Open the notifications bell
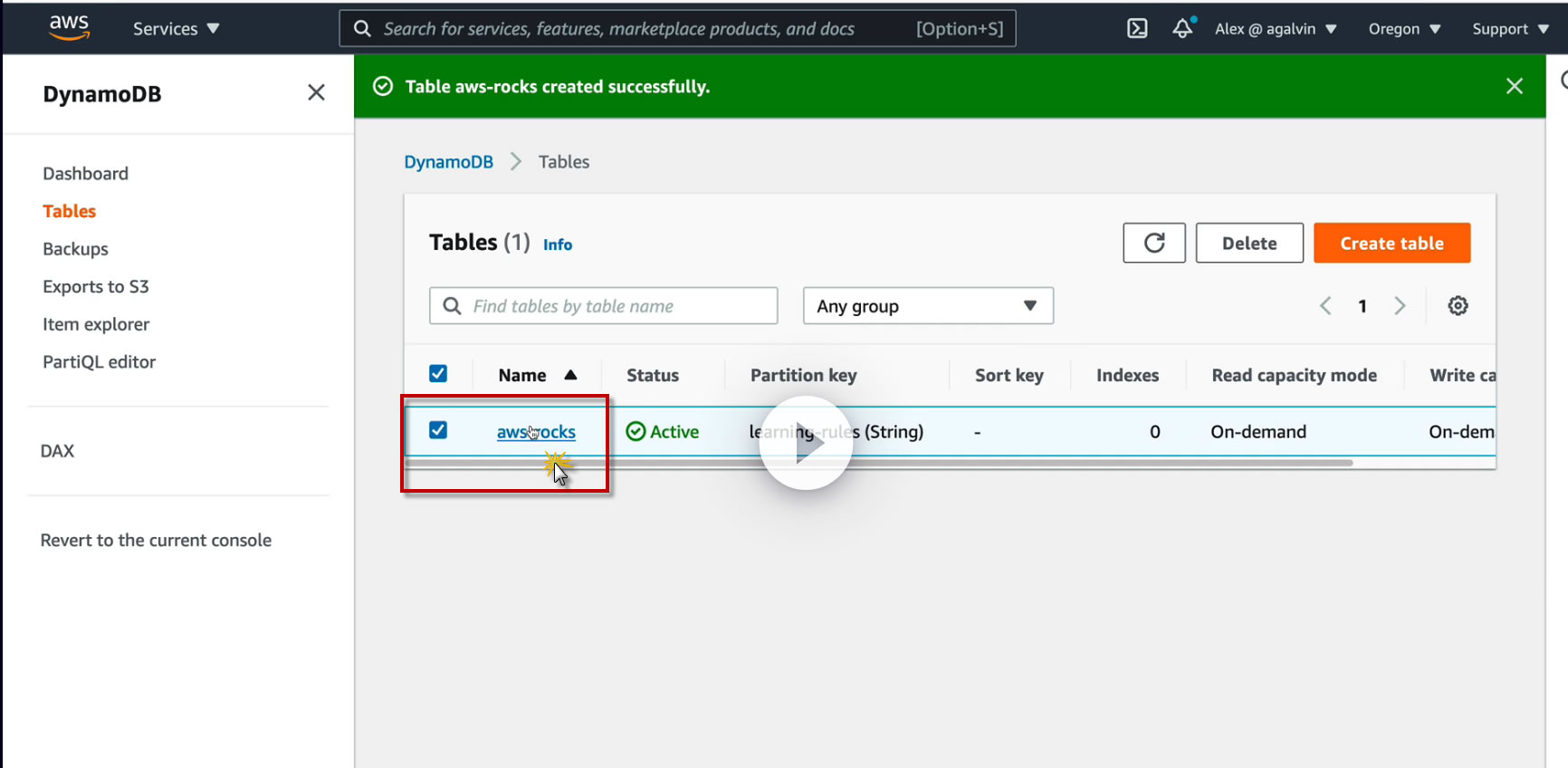This screenshot has height=768, width=1568. coord(1182,29)
